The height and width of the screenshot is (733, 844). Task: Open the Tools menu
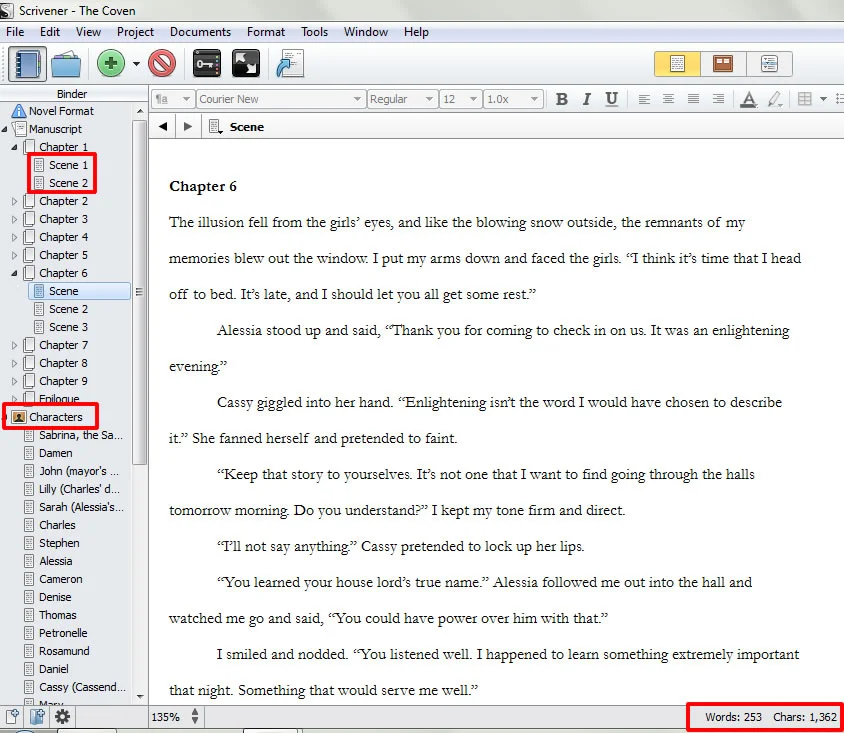314,32
